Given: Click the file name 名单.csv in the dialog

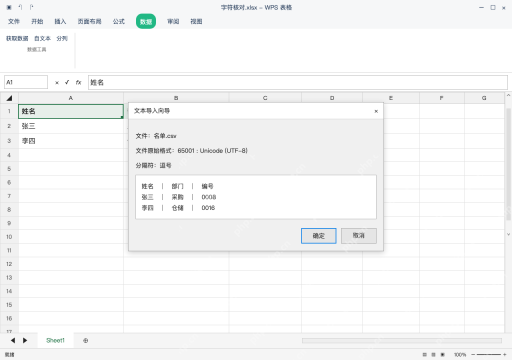Looking at the screenshot, I should pyautogui.click(x=165, y=136).
